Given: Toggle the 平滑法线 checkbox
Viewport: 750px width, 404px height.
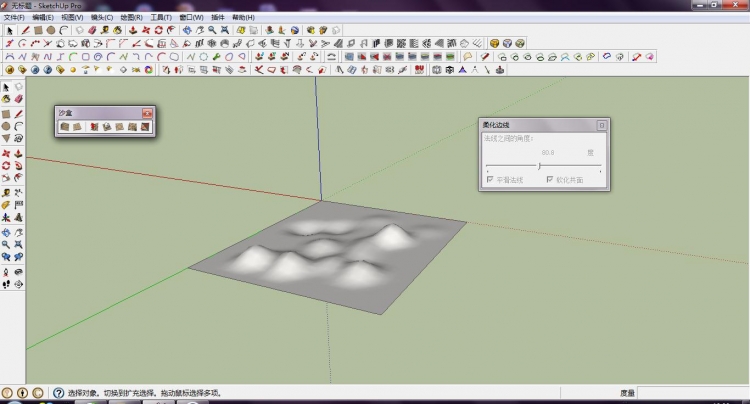Looking at the screenshot, I should (490, 180).
